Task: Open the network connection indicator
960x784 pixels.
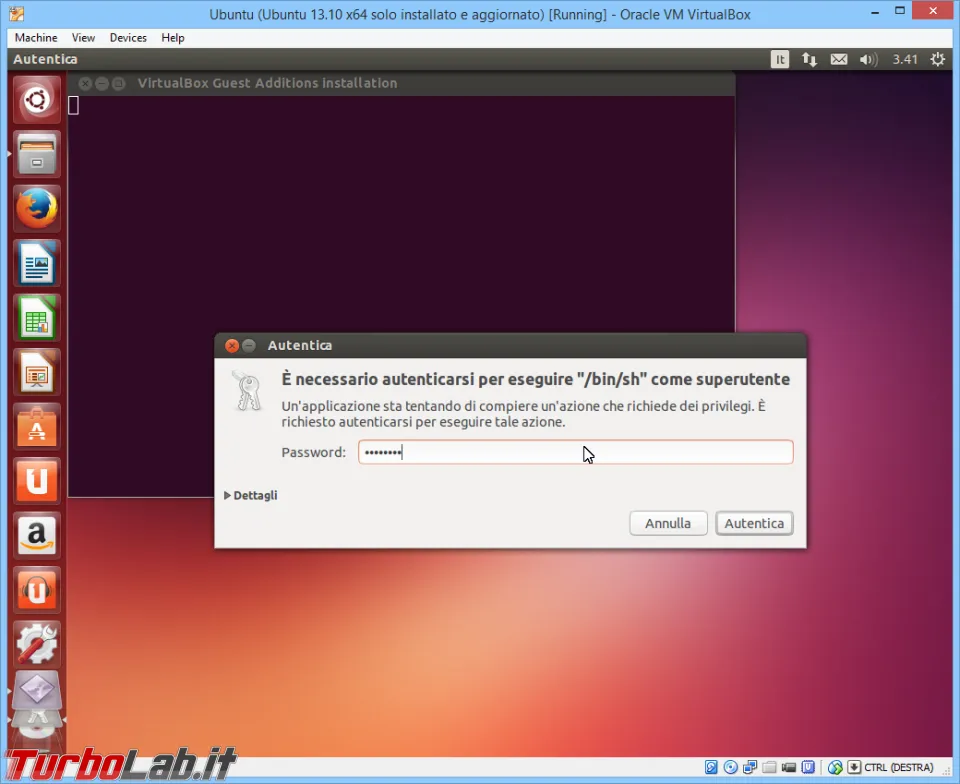Action: coord(809,59)
